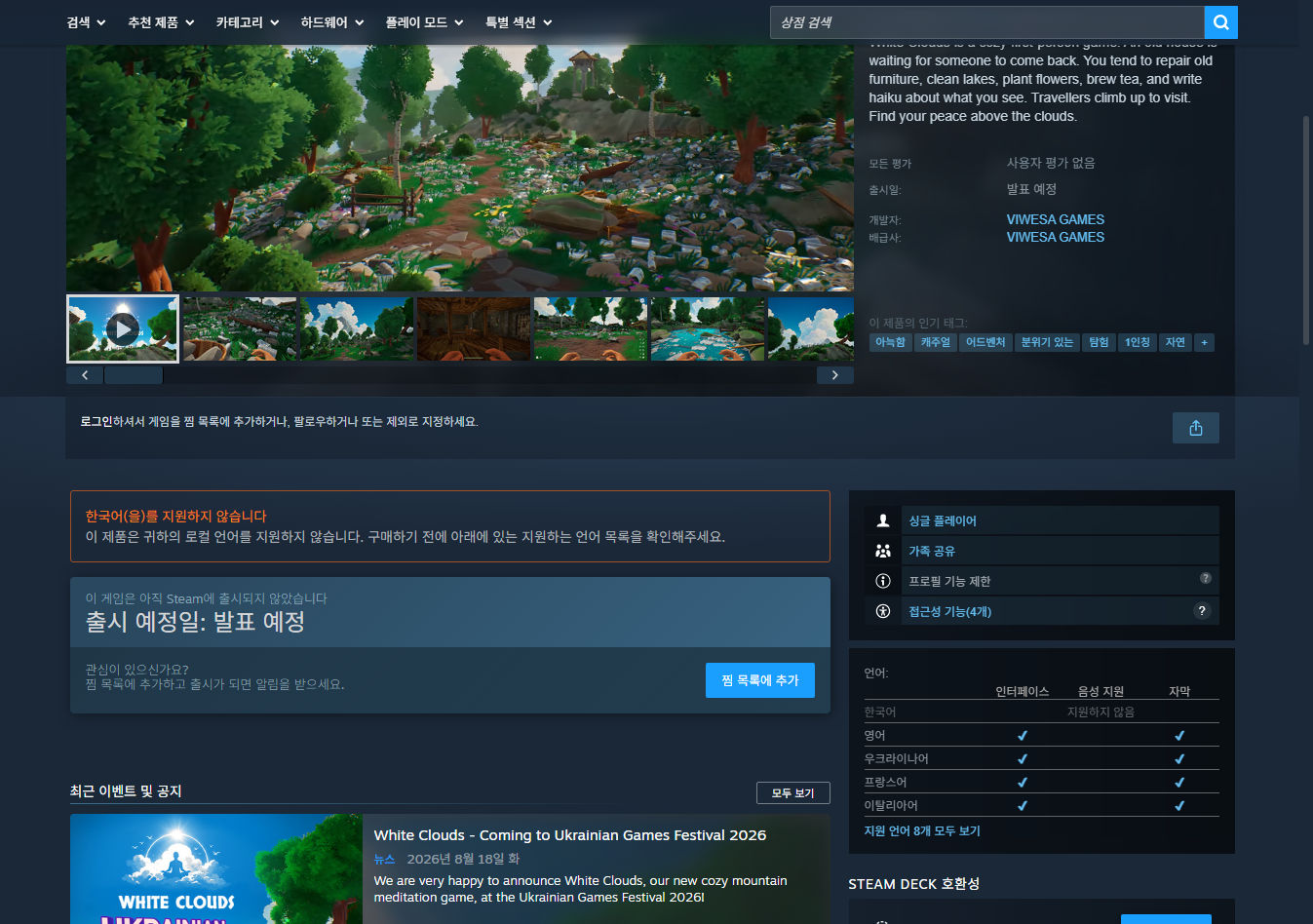
Task: Click the 프로필 기능 제한 label
Action: tap(949, 582)
